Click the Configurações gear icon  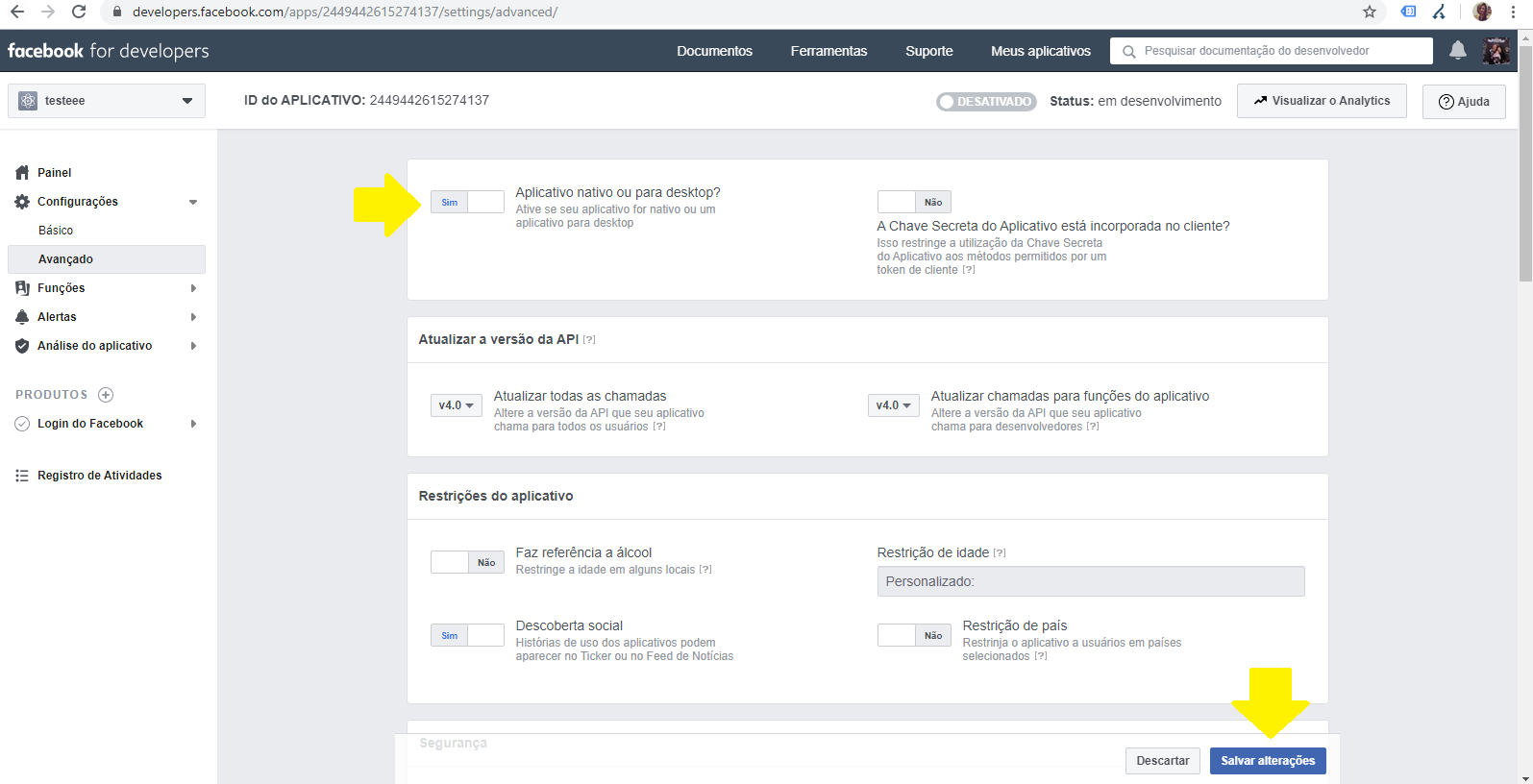click(x=22, y=202)
